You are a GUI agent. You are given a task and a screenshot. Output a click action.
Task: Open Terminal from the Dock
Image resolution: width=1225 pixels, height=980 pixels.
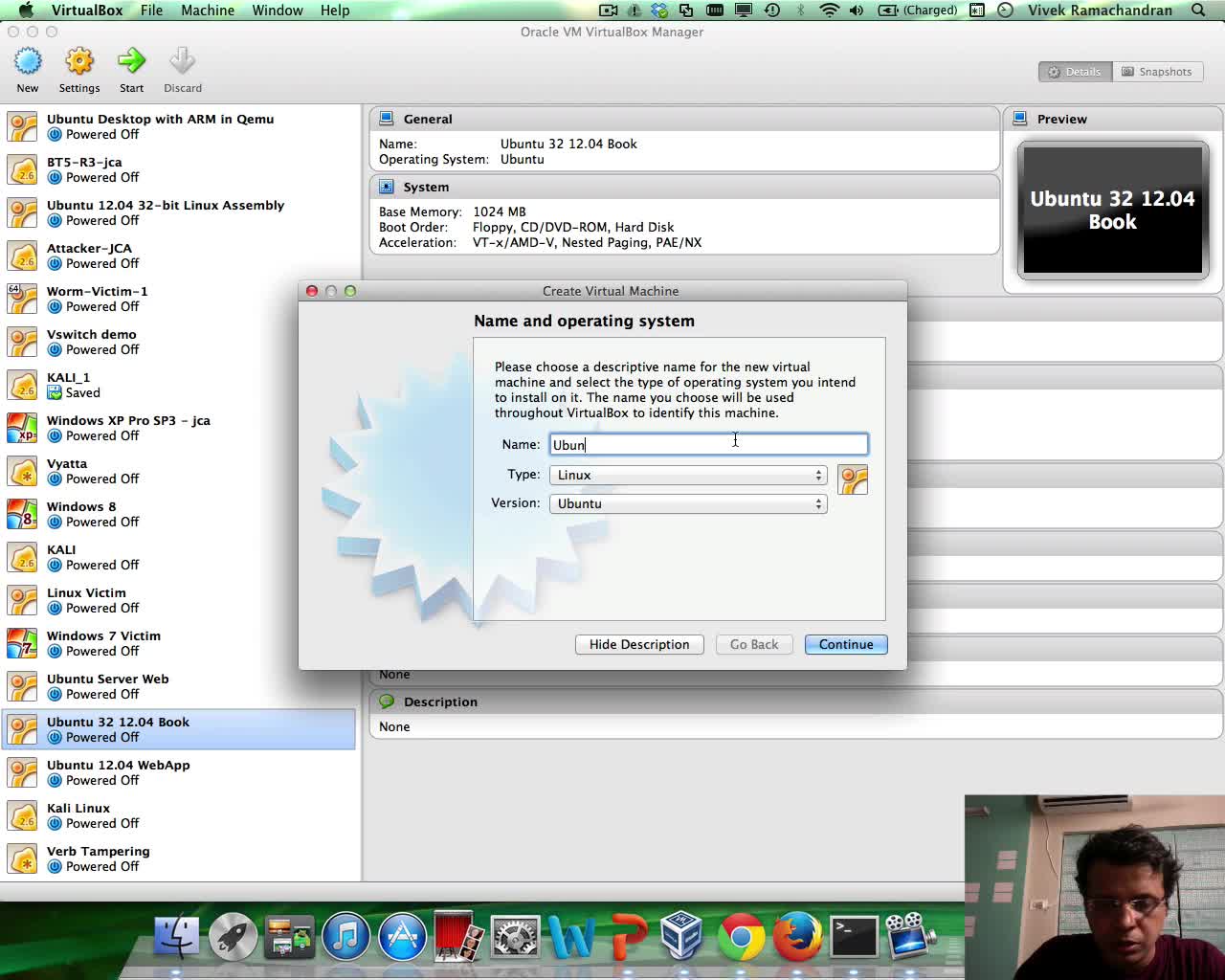(854, 936)
